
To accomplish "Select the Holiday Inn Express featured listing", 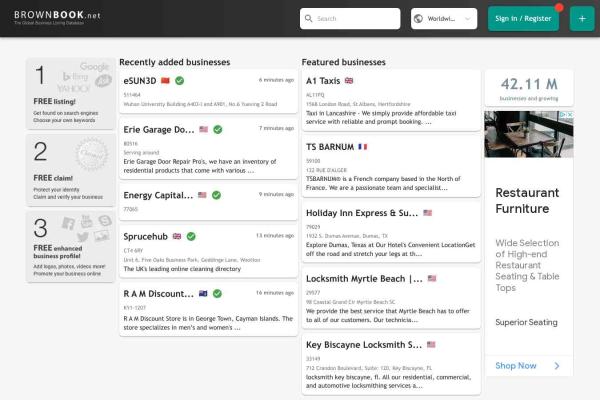I will tap(361, 213).
